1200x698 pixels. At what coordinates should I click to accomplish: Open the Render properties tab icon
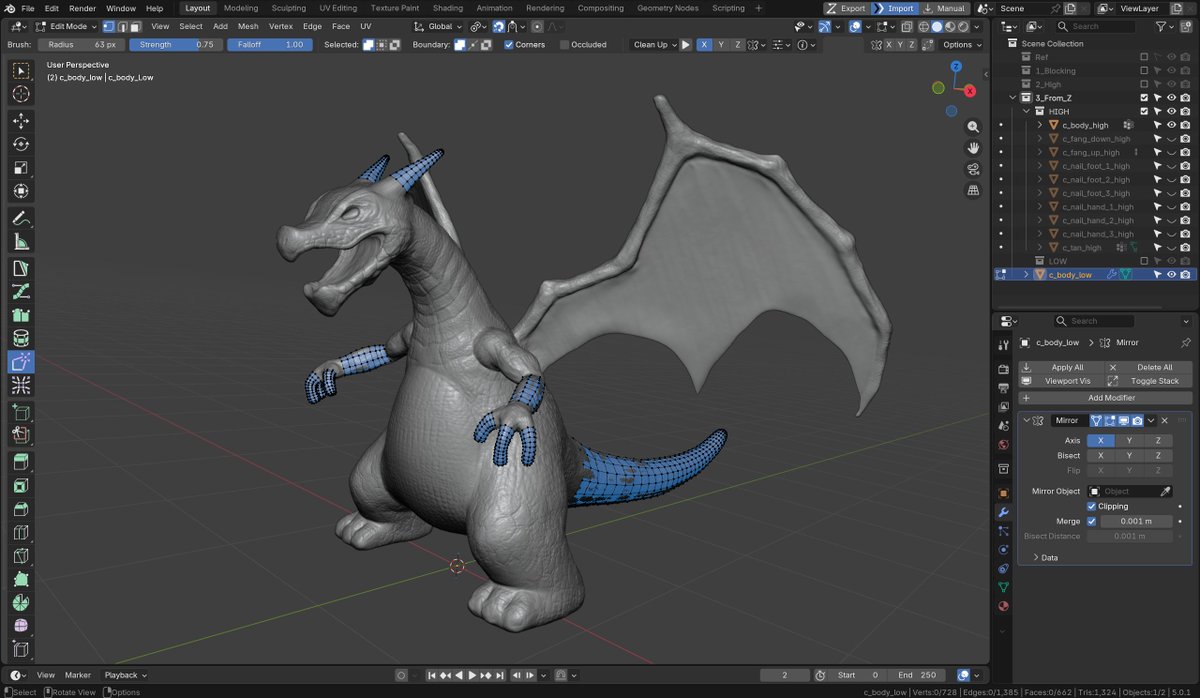pos(1003,369)
